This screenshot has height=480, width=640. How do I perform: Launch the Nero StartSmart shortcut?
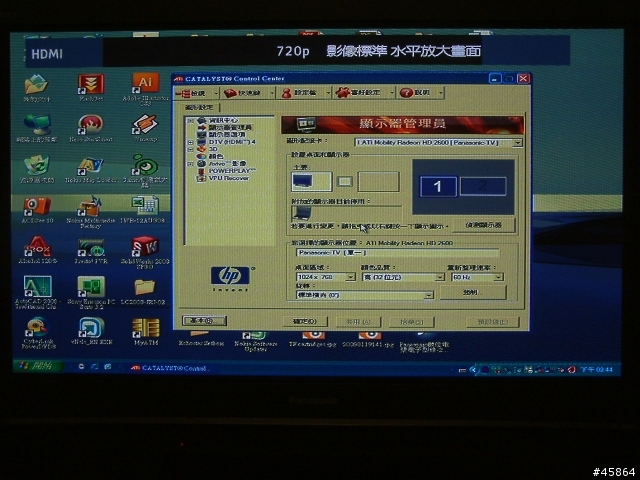91,128
